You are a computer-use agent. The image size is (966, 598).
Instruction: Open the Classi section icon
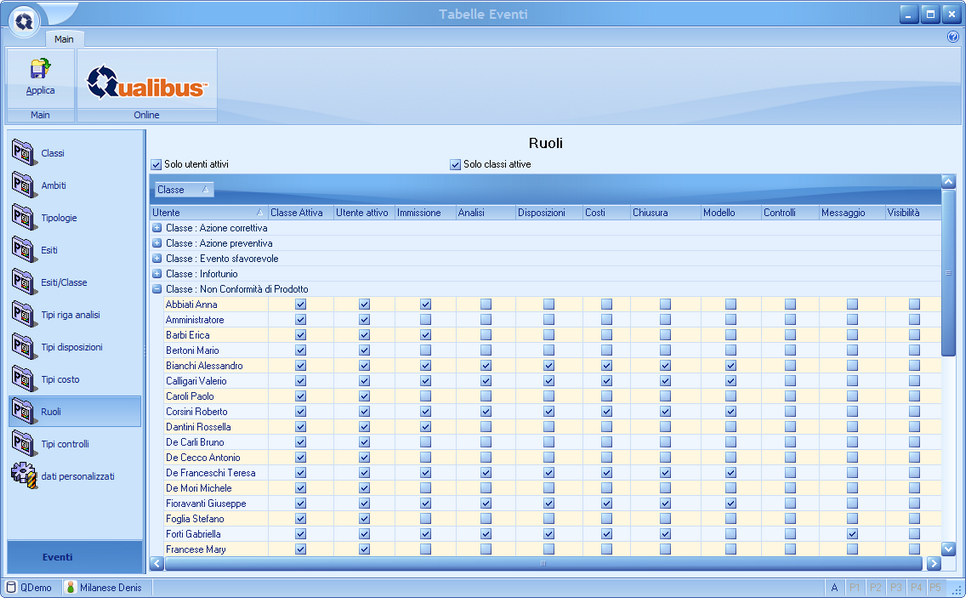(24, 153)
